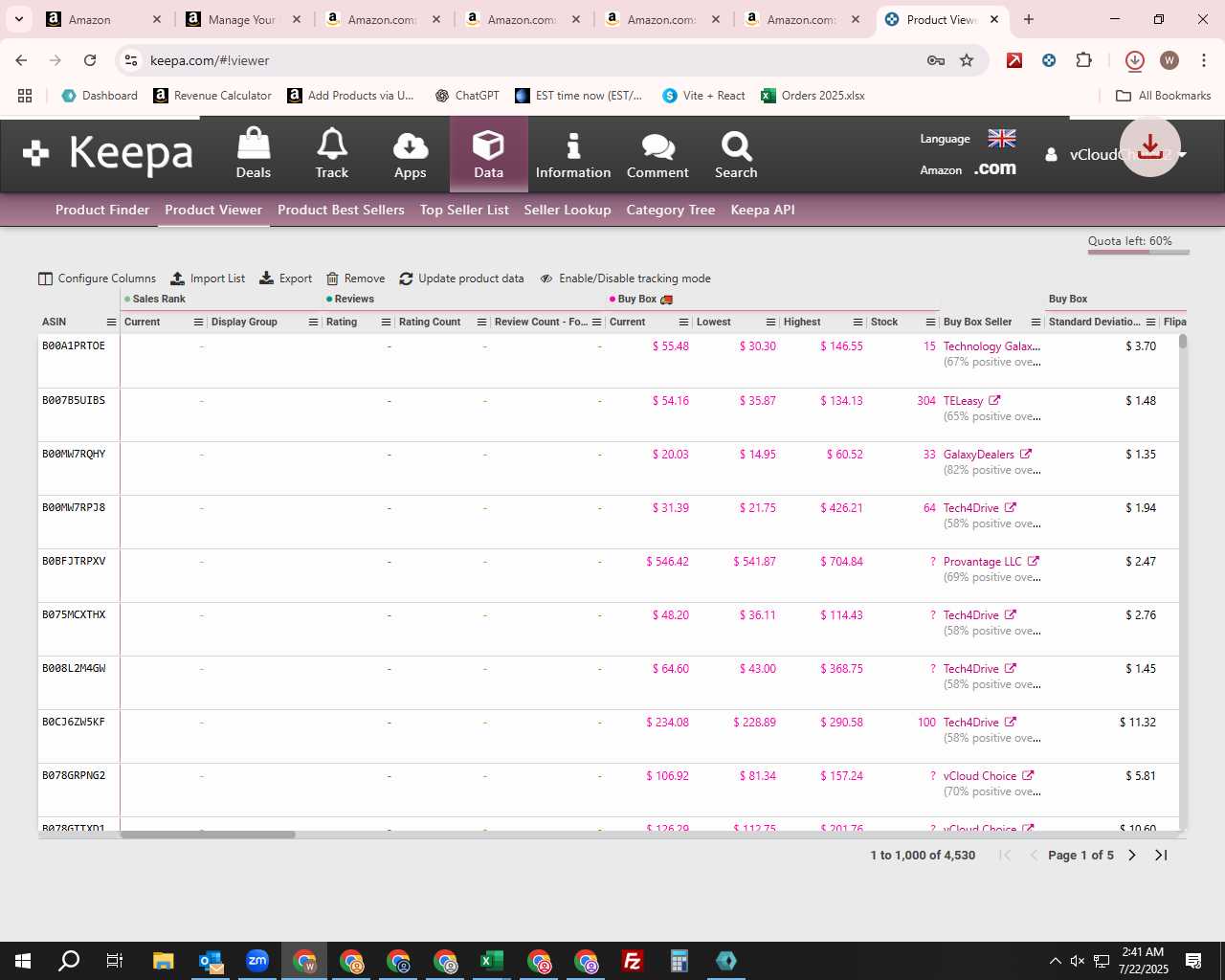This screenshot has height=980, width=1225.
Task: Jump to the last page of results
Action: coord(1161,856)
